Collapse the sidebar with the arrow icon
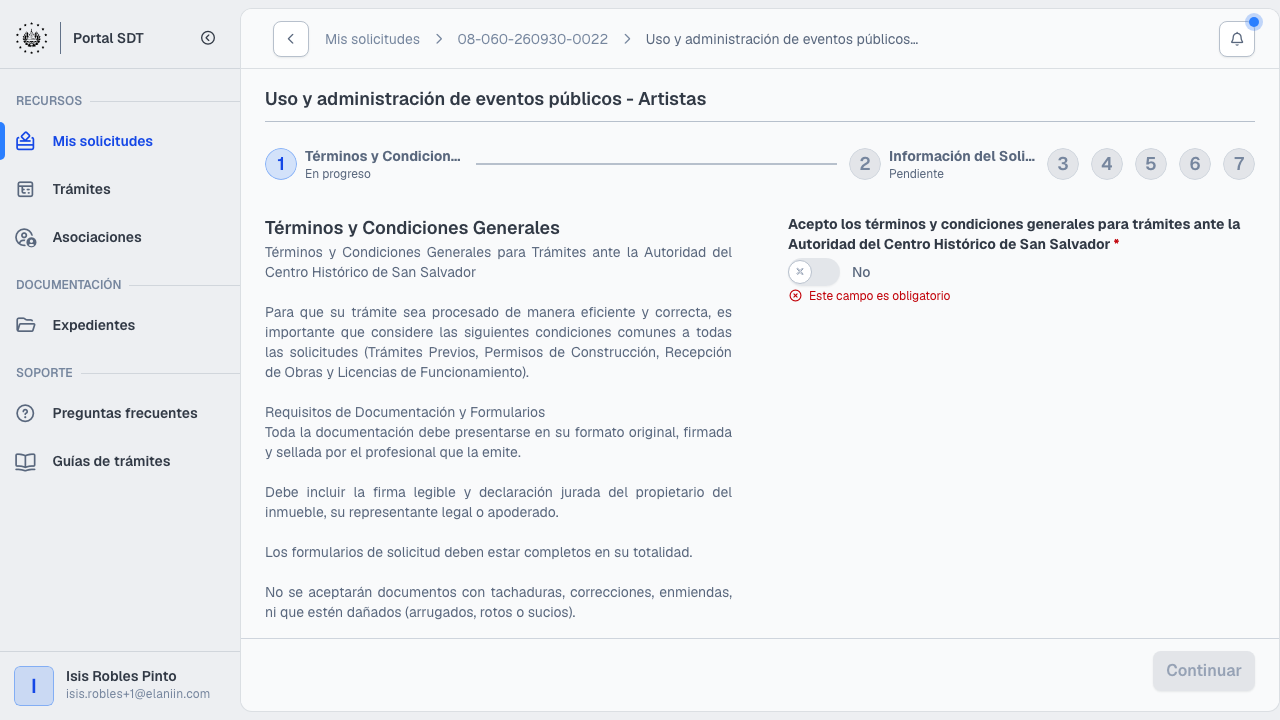The width and height of the screenshot is (1280, 720). (208, 38)
